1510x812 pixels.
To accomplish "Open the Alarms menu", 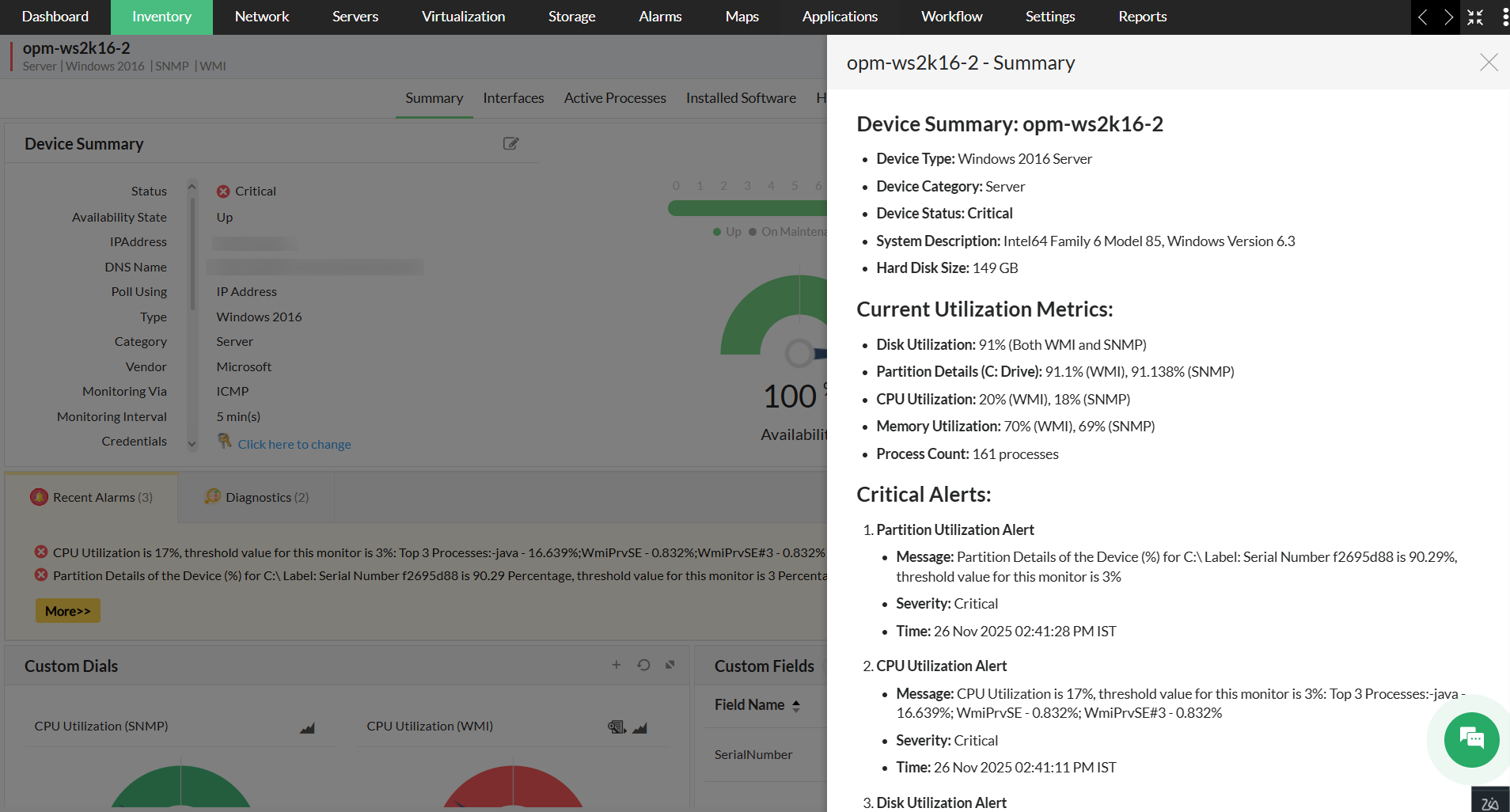I will point(660,17).
